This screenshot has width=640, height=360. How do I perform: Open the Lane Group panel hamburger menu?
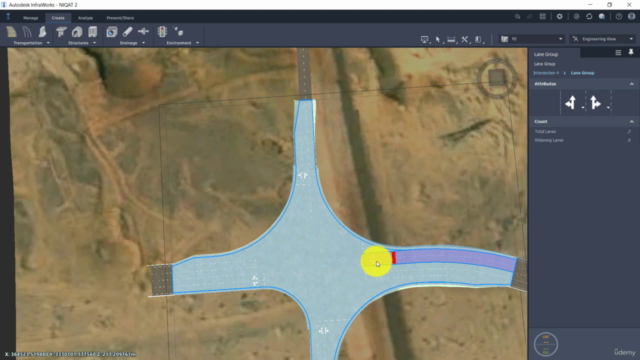[618, 53]
